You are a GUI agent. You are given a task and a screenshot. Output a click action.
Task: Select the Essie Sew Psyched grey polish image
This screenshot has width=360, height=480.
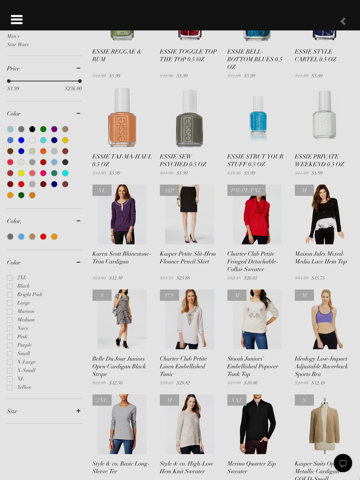189,117
